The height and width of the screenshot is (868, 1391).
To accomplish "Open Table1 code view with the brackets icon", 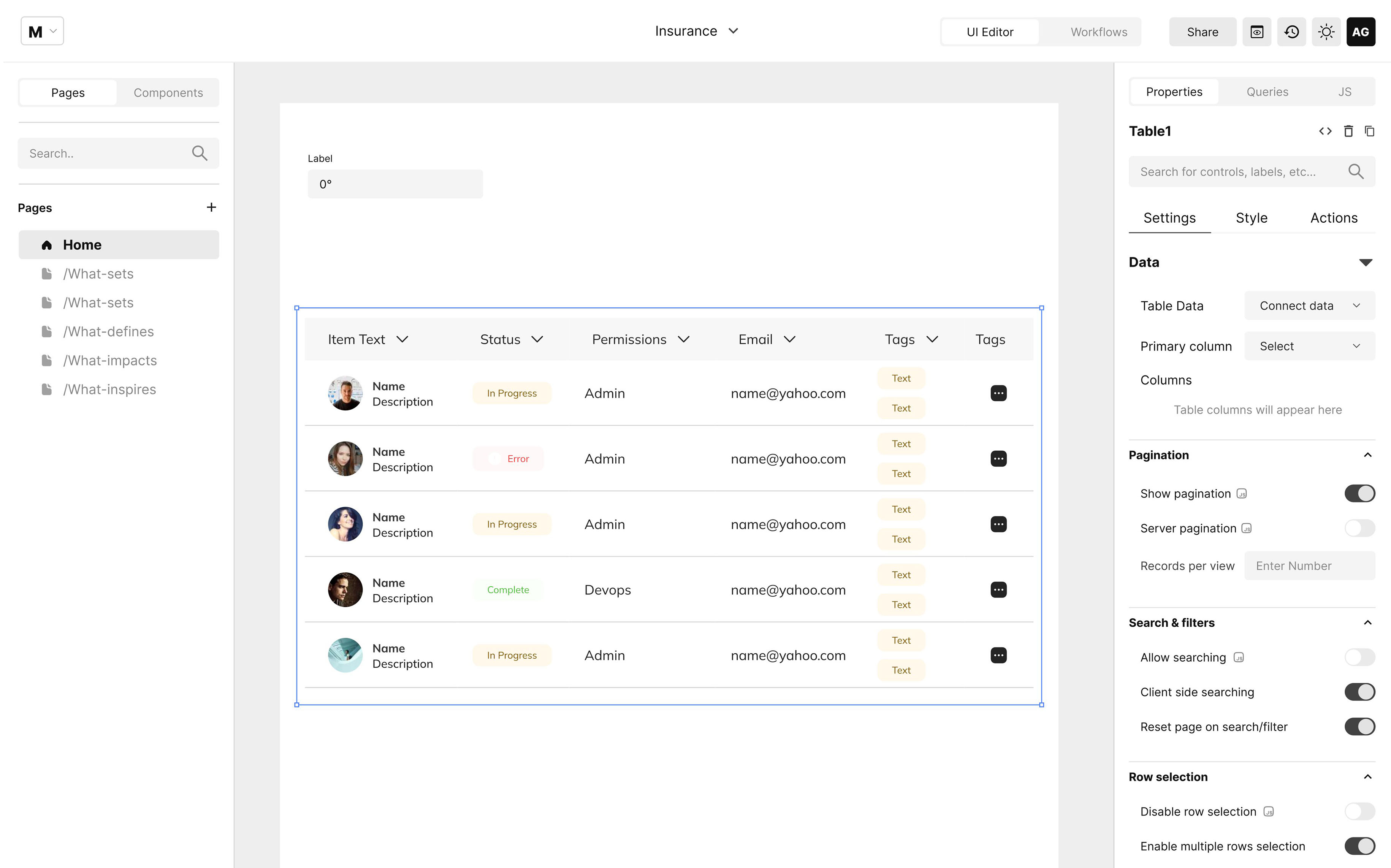I will (1325, 131).
